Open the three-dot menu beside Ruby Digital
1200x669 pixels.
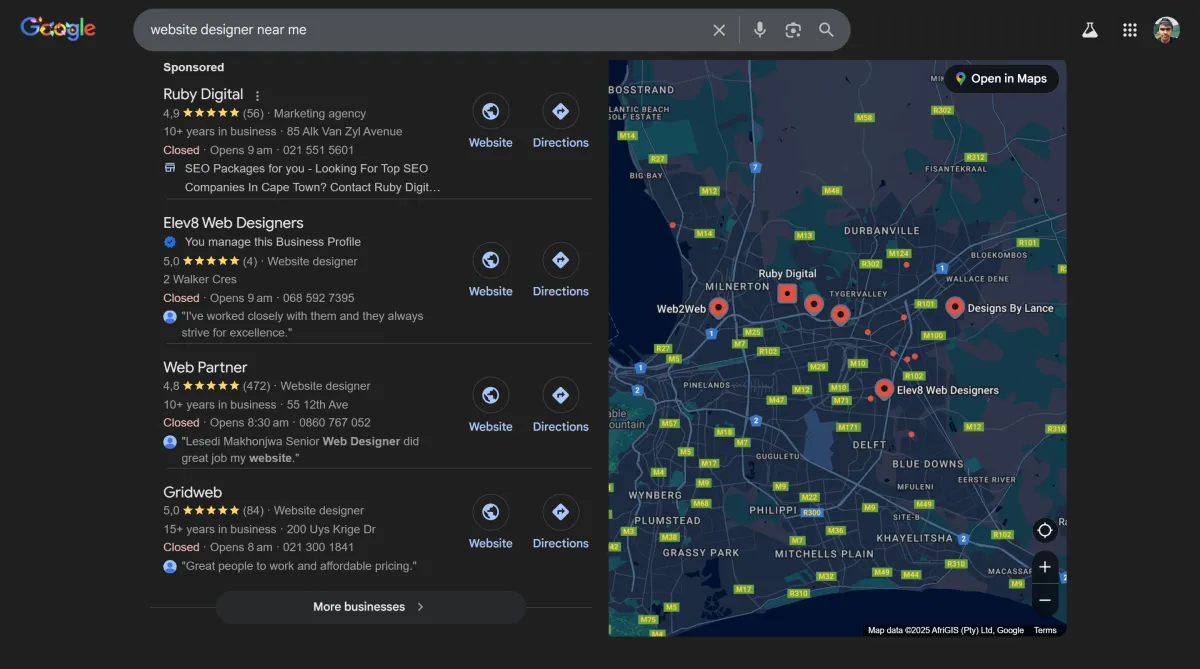click(257, 96)
